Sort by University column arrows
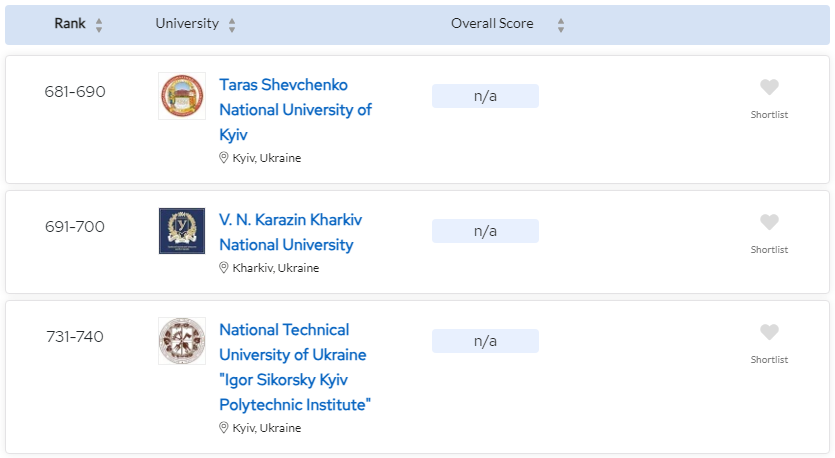 pyautogui.click(x=232, y=25)
